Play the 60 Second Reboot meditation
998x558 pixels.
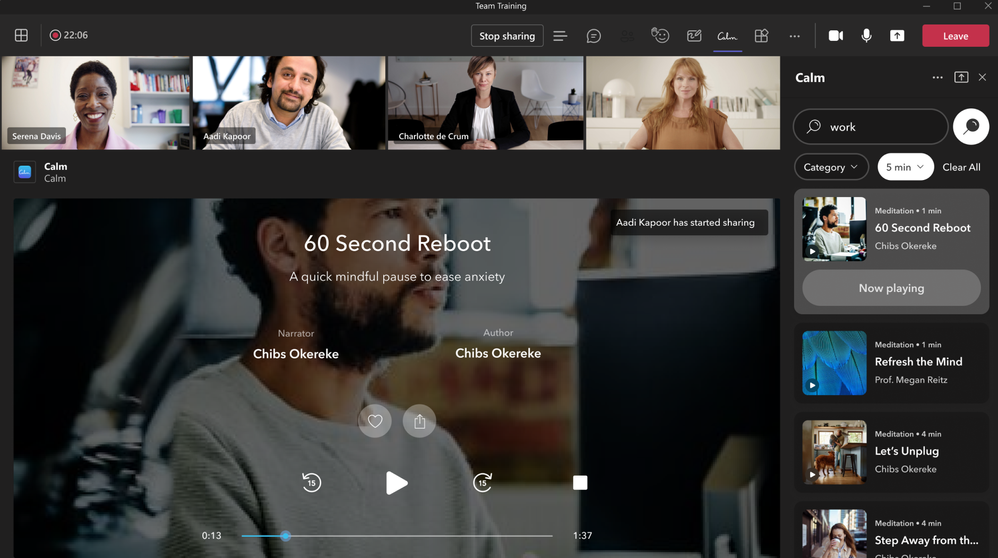point(396,483)
